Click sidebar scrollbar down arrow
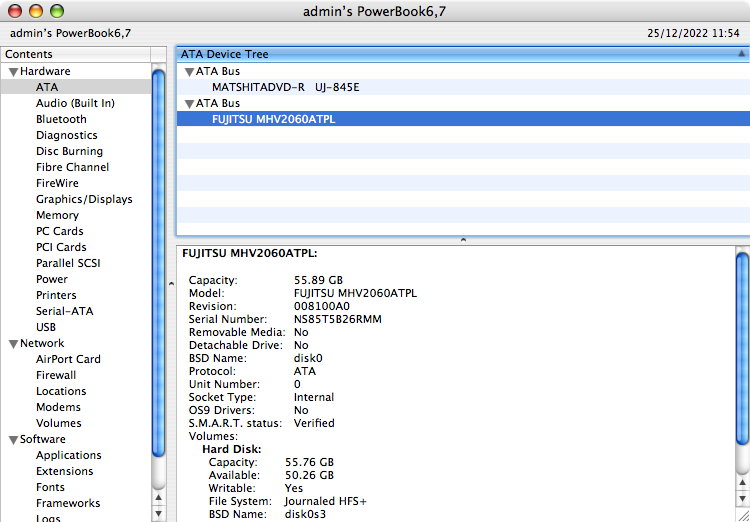 pos(158,514)
